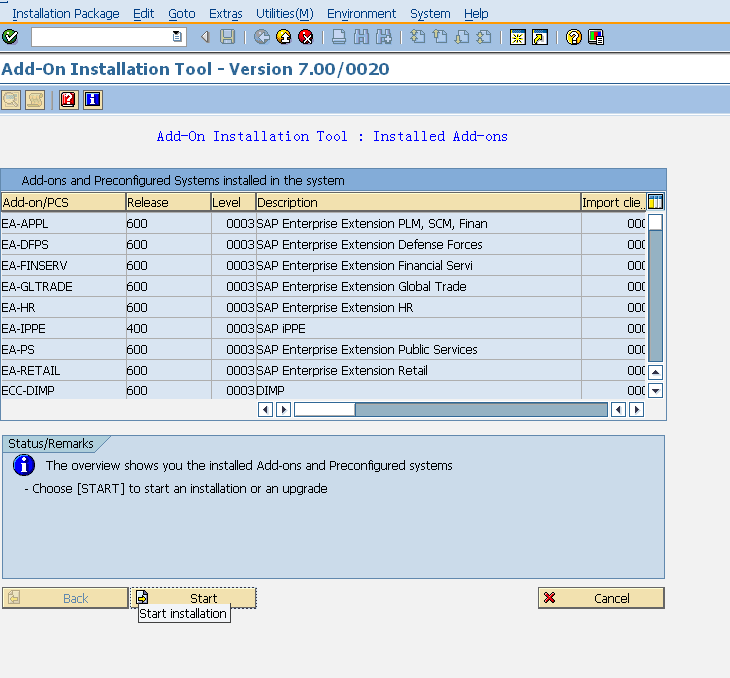Click the Find Next binoculars icon

point(384,37)
